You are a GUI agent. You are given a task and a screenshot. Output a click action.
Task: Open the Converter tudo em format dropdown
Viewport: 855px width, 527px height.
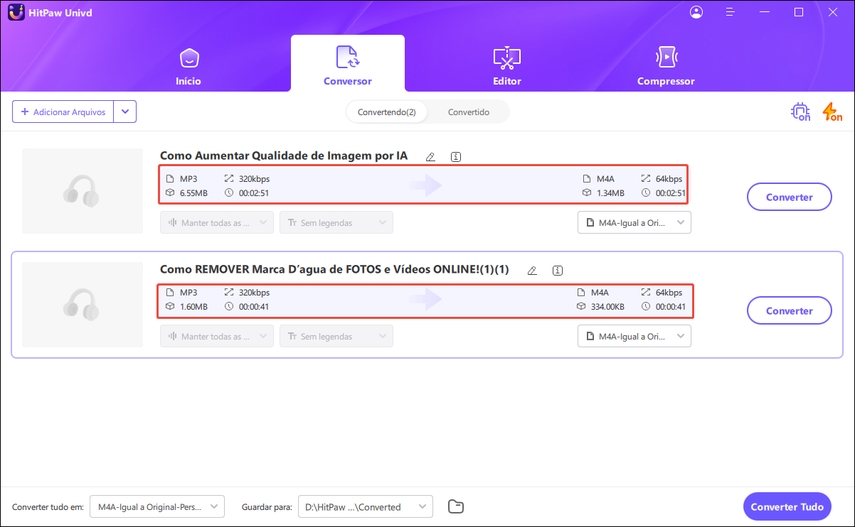click(x=157, y=507)
